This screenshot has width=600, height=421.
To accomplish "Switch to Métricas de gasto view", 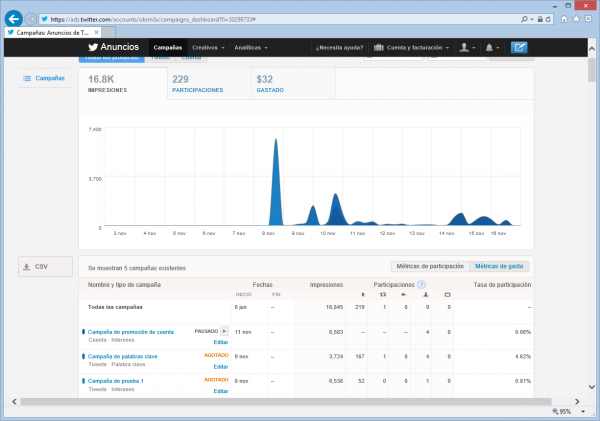I will [499, 266].
